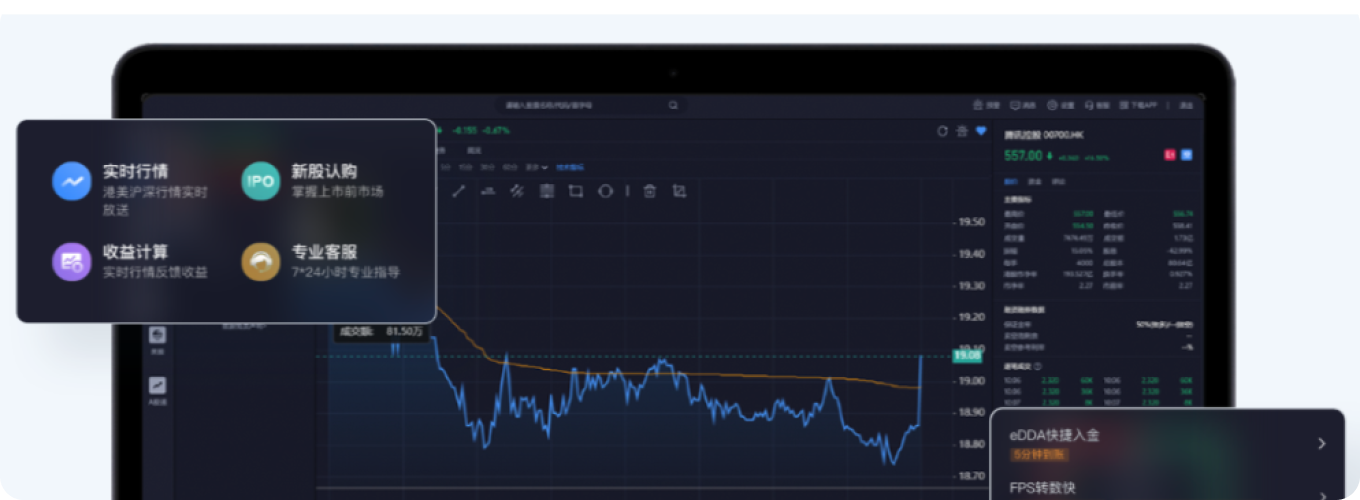Click the refresh icon above the chart
The height and width of the screenshot is (500, 1360).
pyautogui.click(x=942, y=131)
